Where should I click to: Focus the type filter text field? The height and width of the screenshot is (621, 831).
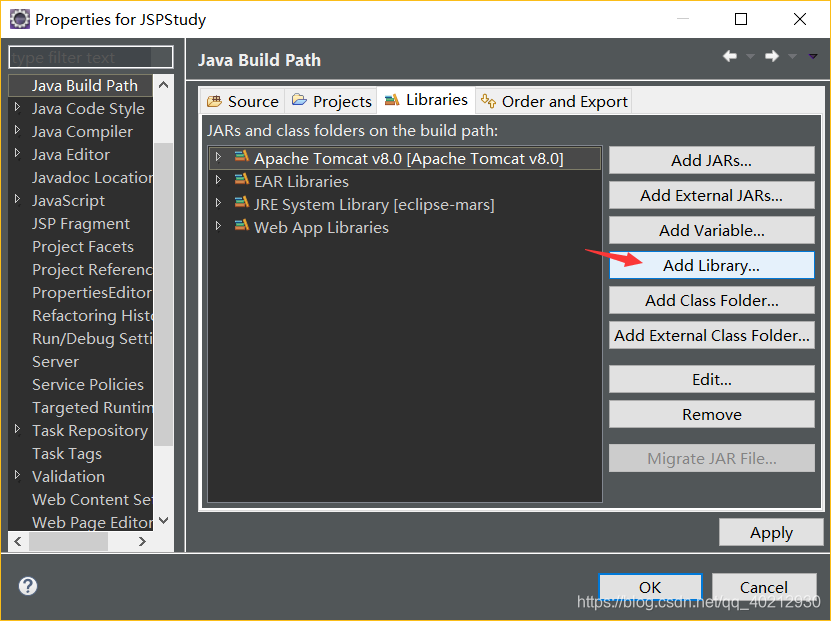pos(91,57)
